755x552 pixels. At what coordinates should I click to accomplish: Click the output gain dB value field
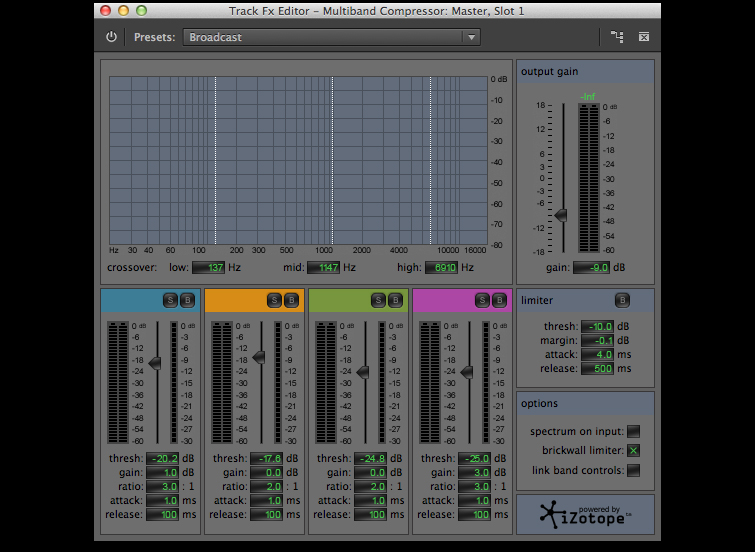tap(594, 268)
